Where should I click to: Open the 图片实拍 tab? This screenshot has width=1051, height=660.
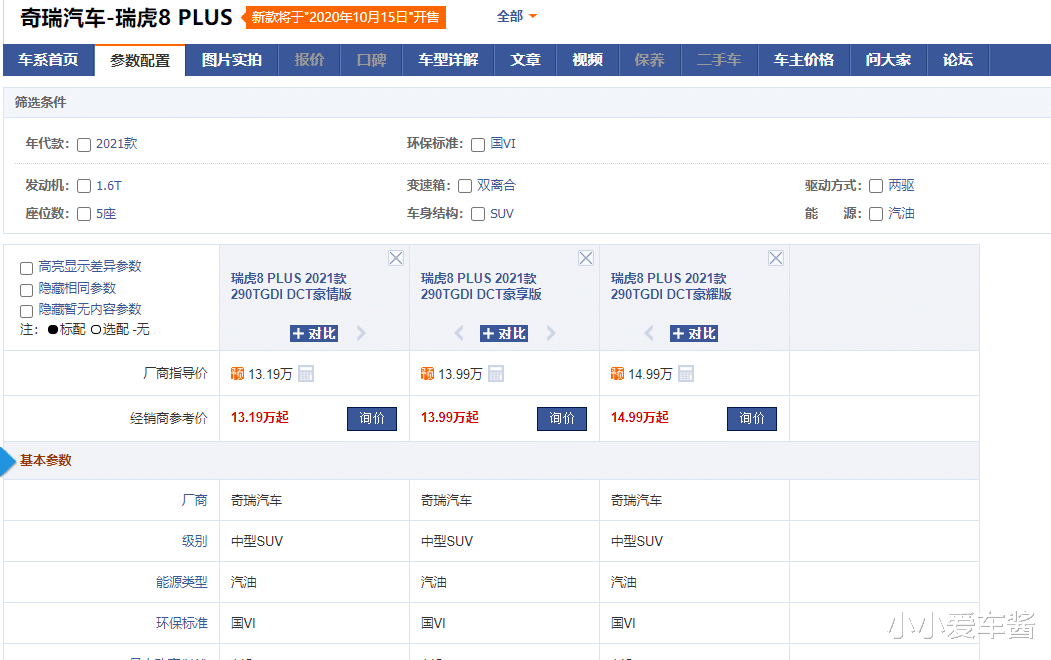(x=231, y=60)
